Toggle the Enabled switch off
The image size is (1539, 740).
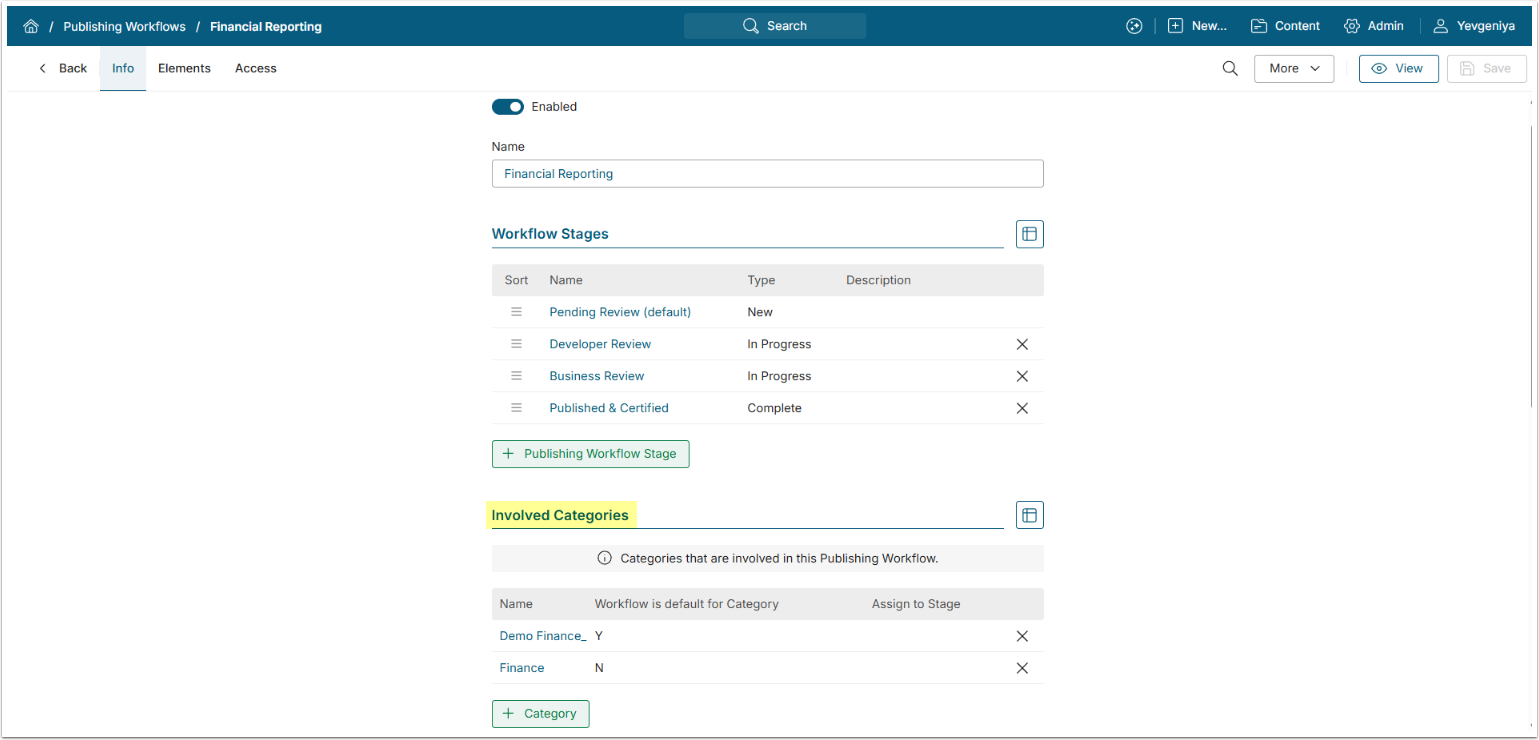click(508, 107)
